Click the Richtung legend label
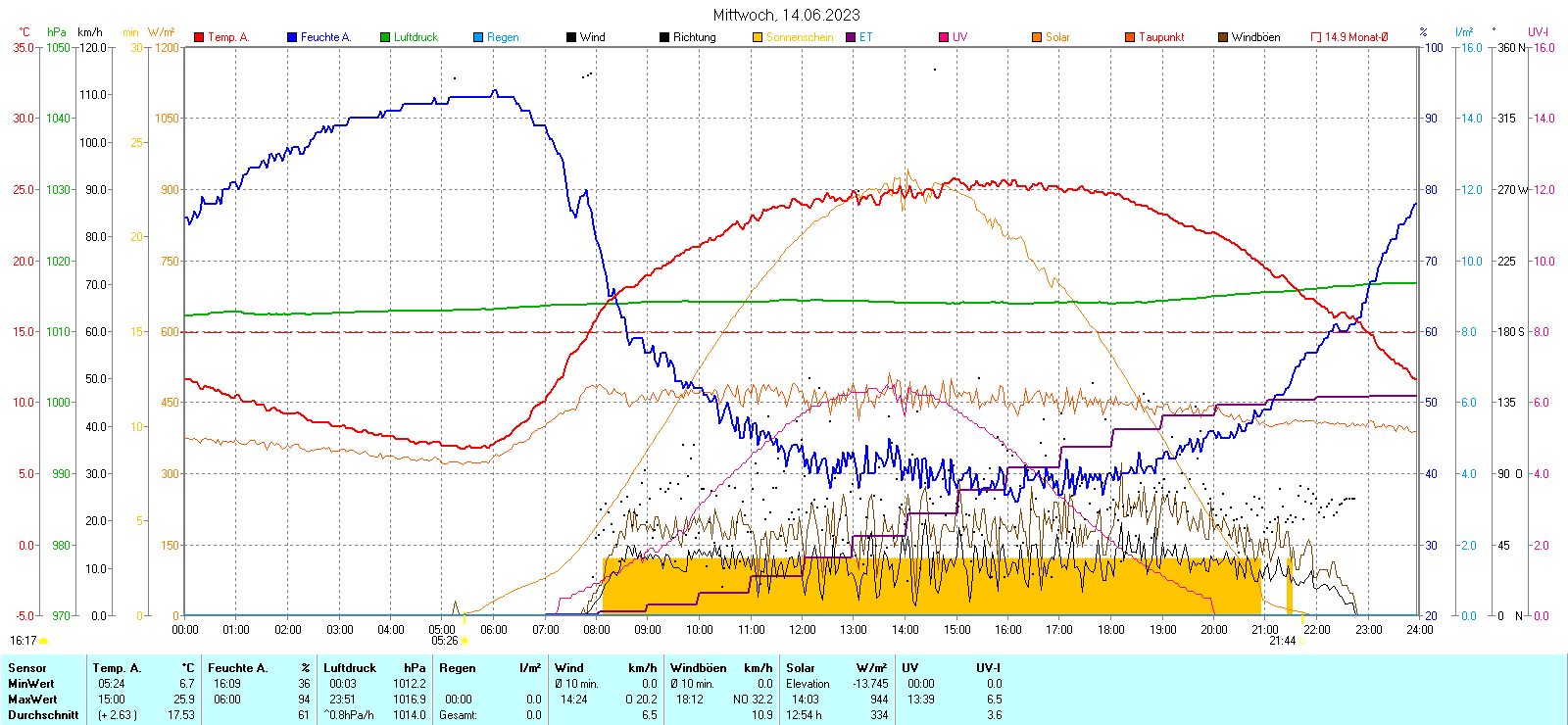1568x725 pixels. pyautogui.click(x=694, y=37)
